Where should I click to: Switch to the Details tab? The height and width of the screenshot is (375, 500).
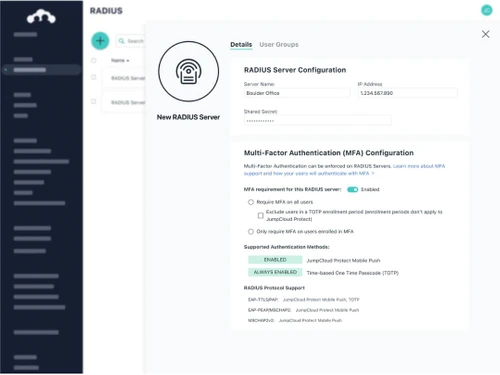pos(241,45)
